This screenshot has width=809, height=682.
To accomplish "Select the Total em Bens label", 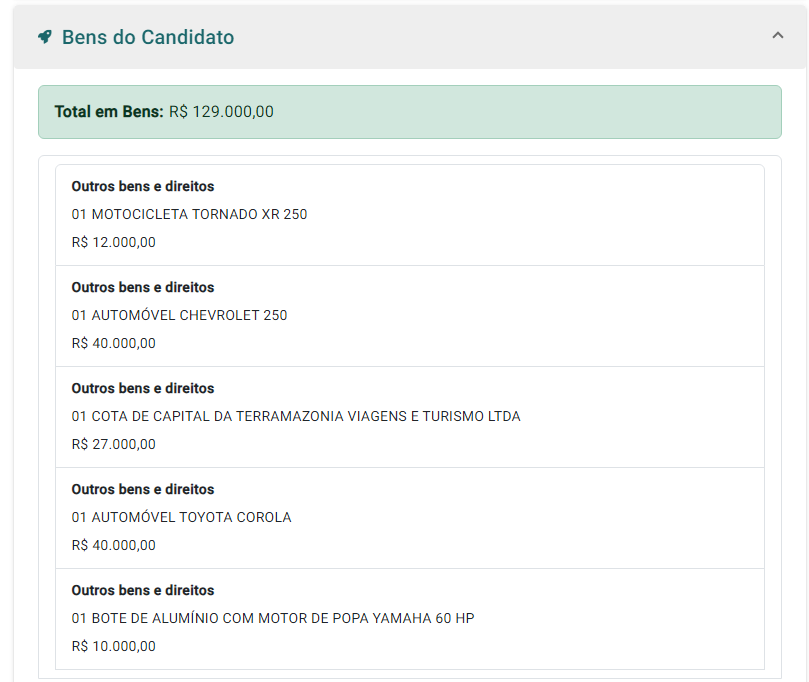I will click(108, 112).
